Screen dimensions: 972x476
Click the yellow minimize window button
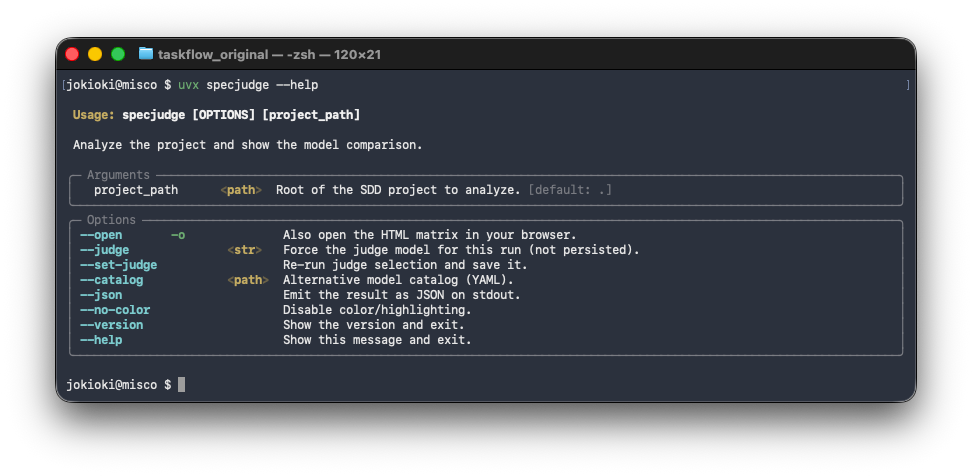pos(95,54)
